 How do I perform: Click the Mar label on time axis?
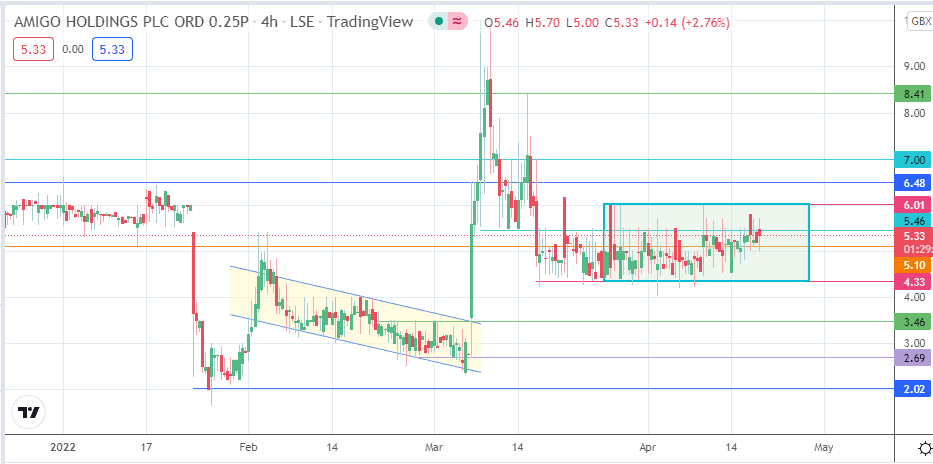[x=434, y=447]
